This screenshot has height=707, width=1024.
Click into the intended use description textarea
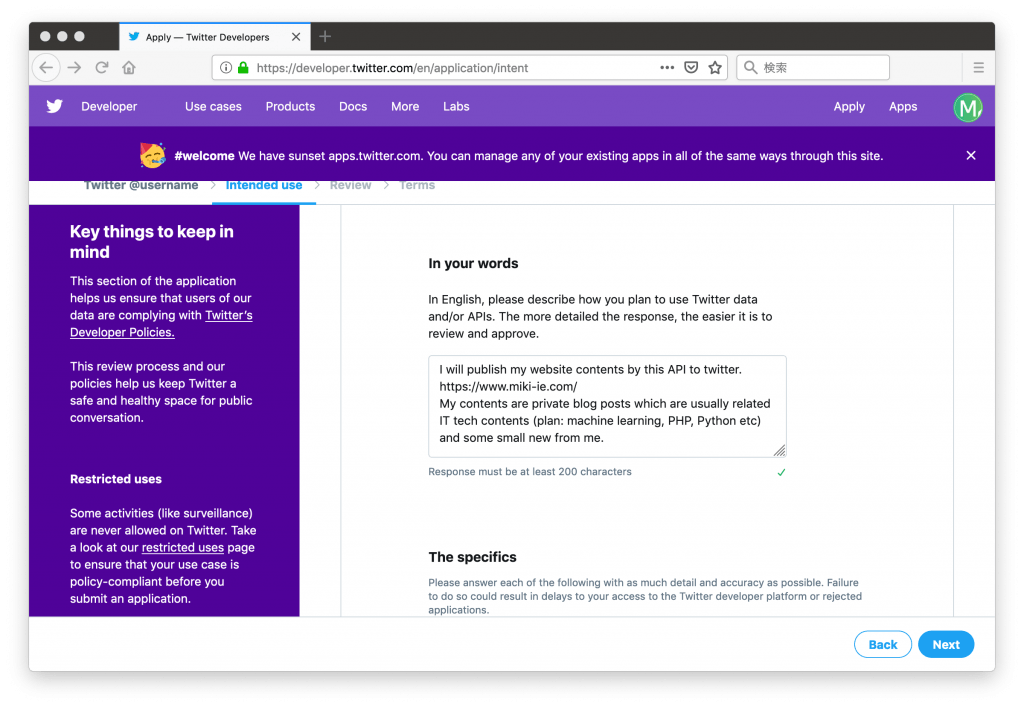(606, 405)
